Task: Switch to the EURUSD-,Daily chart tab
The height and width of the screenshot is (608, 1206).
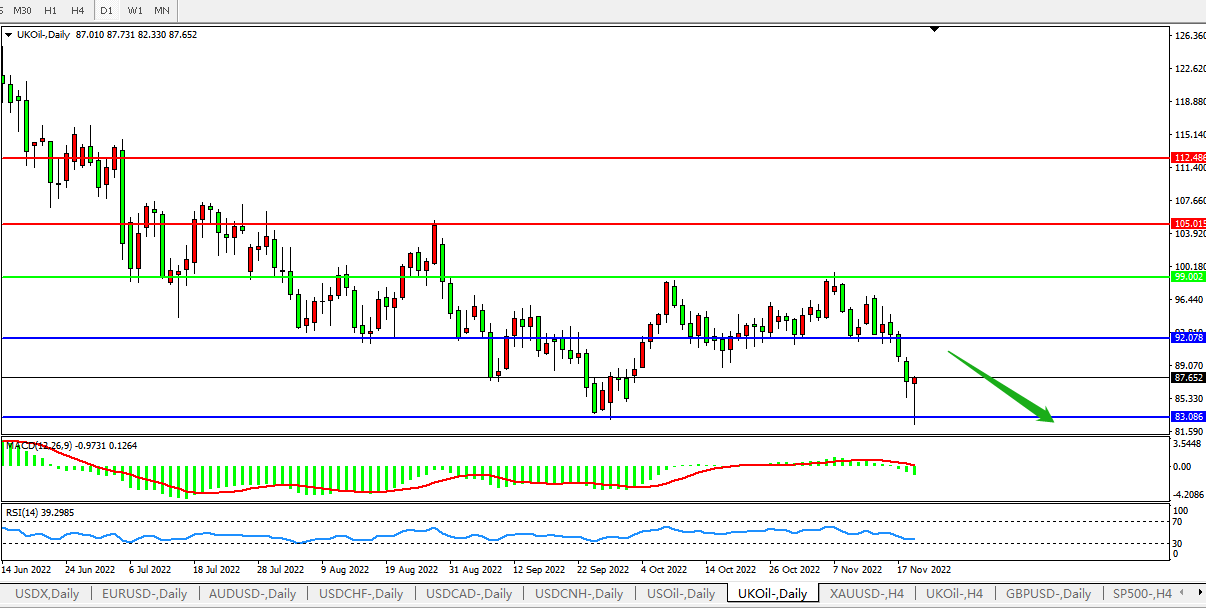Action: [146, 594]
